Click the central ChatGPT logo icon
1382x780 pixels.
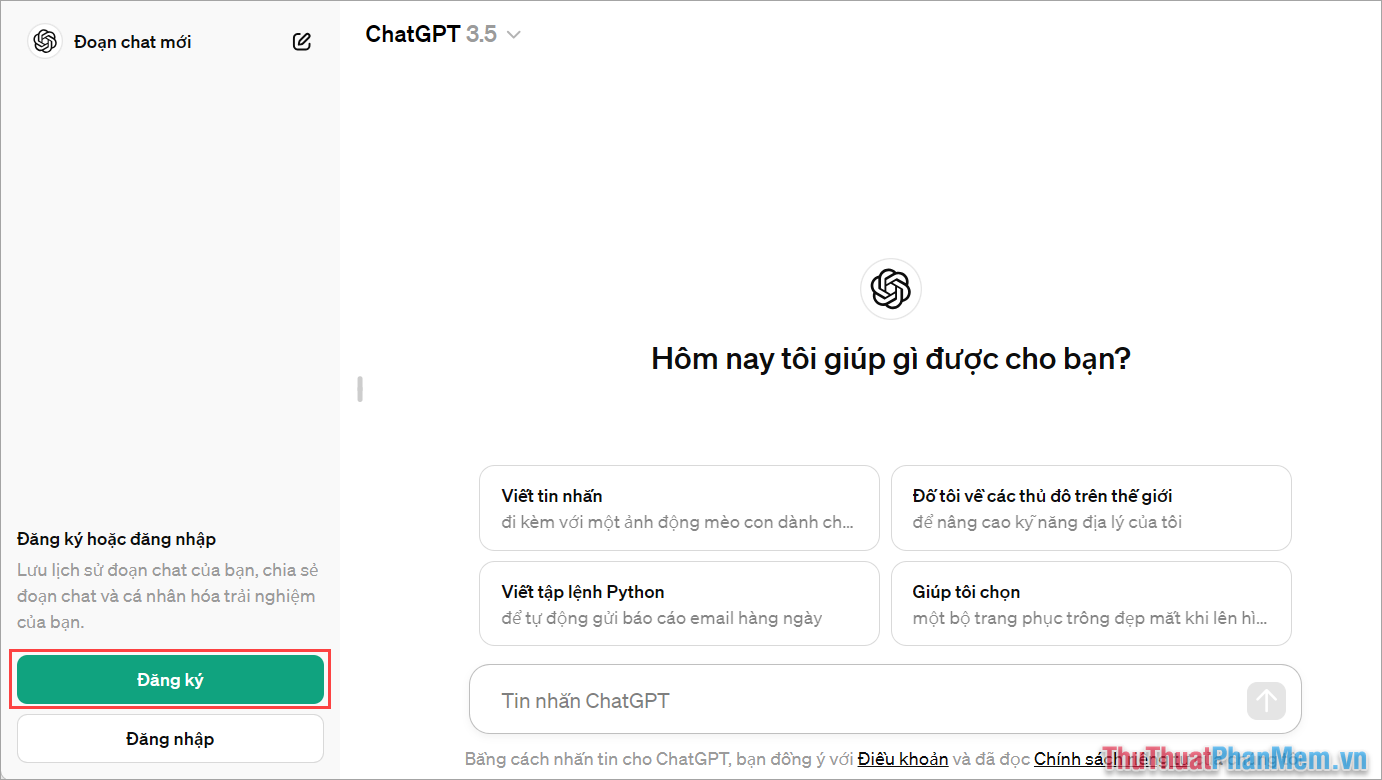tap(890, 289)
